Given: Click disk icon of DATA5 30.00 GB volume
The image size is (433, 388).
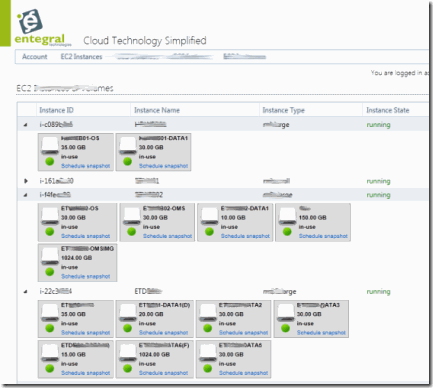Looking at the screenshot, I should [208, 353].
